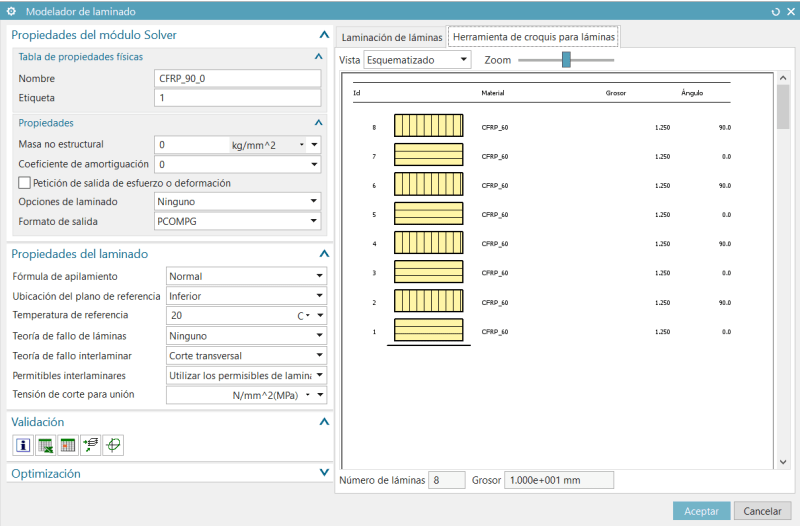Viewport: 800px width, 526px height.
Task: Open laminate information report icon
Action: (x=23, y=445)
